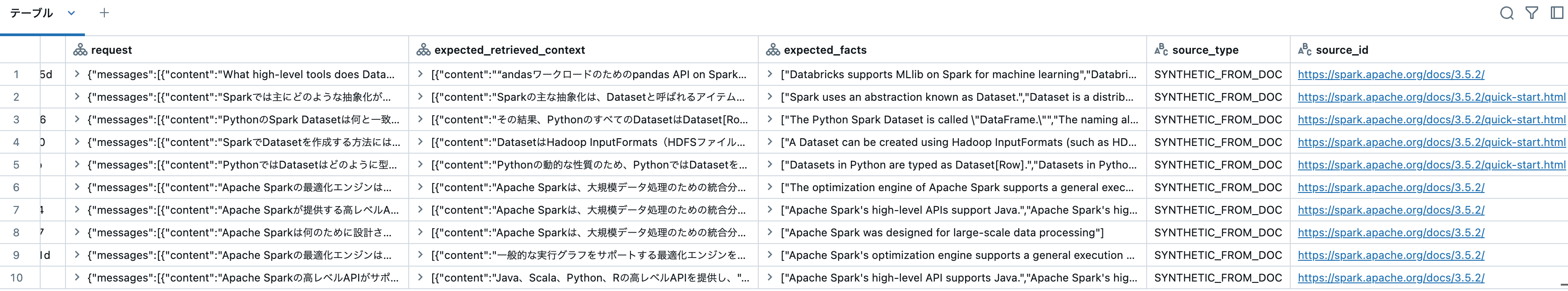Expand facts cell 'Spark uses an abstraction'
Image resolution: width=1568 pixels, height=291 pixels.
click(x=770, y=97)
